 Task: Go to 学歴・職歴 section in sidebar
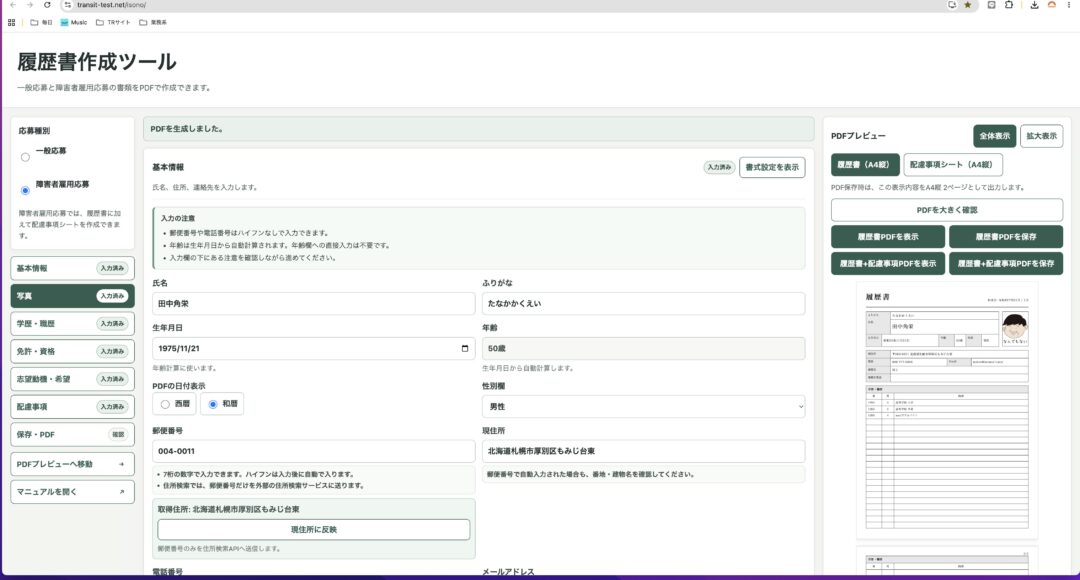(x=72, y=324)
